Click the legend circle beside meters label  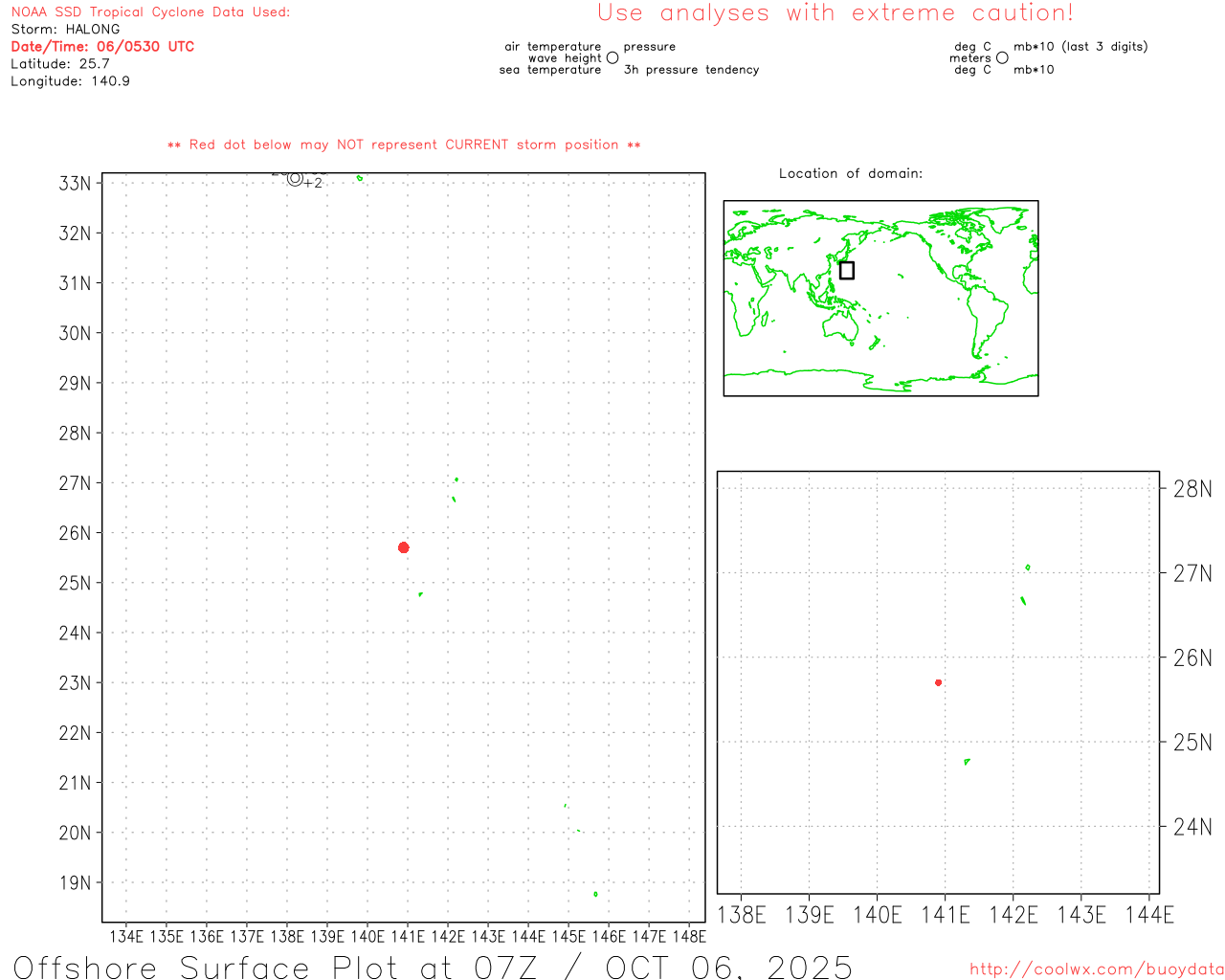click(1002, 58)
